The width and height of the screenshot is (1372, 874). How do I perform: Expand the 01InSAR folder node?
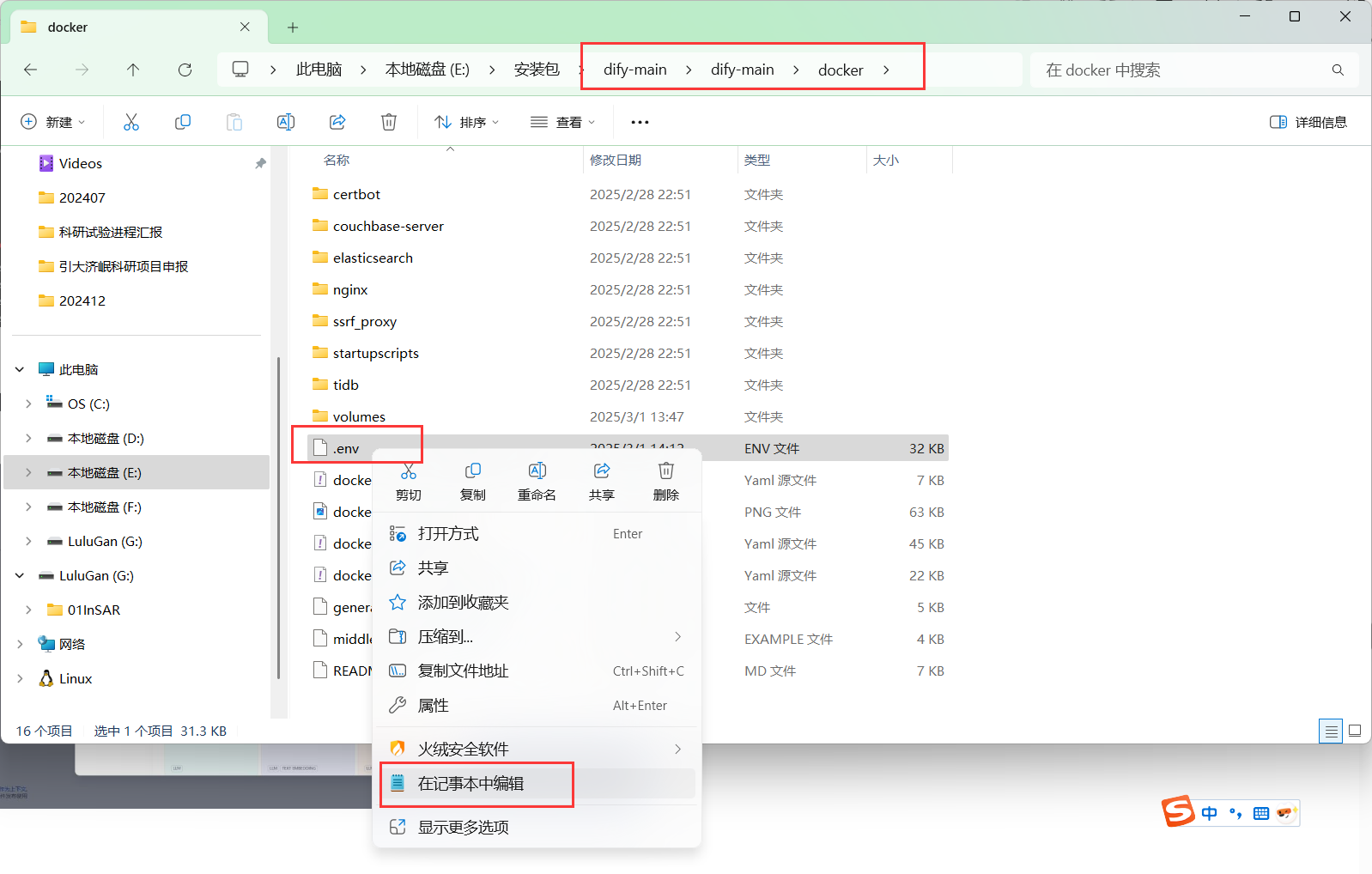[x=28, y=610]
